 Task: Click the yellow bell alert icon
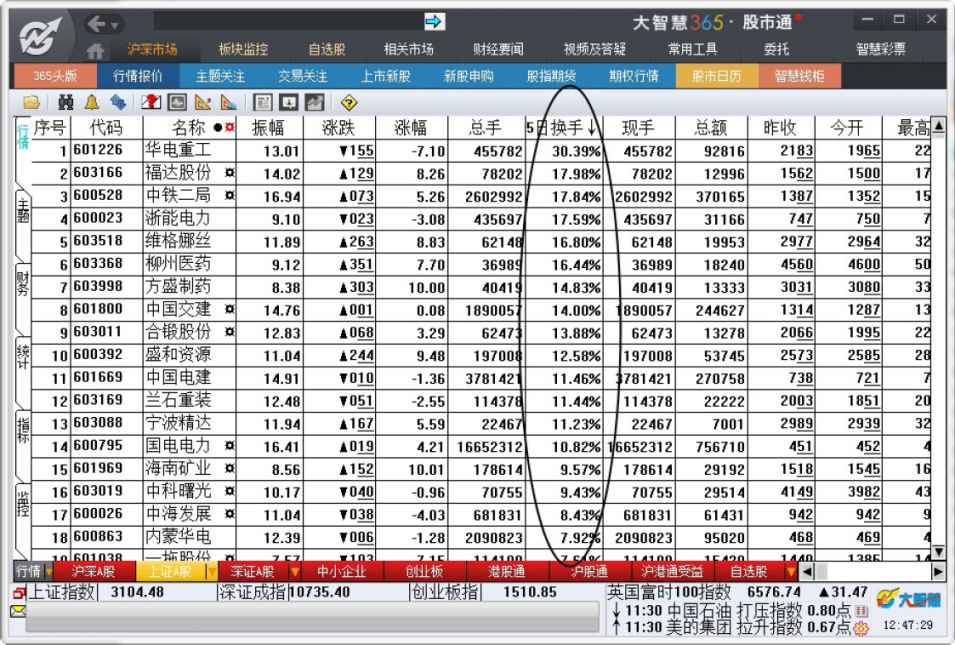point(92,102)
